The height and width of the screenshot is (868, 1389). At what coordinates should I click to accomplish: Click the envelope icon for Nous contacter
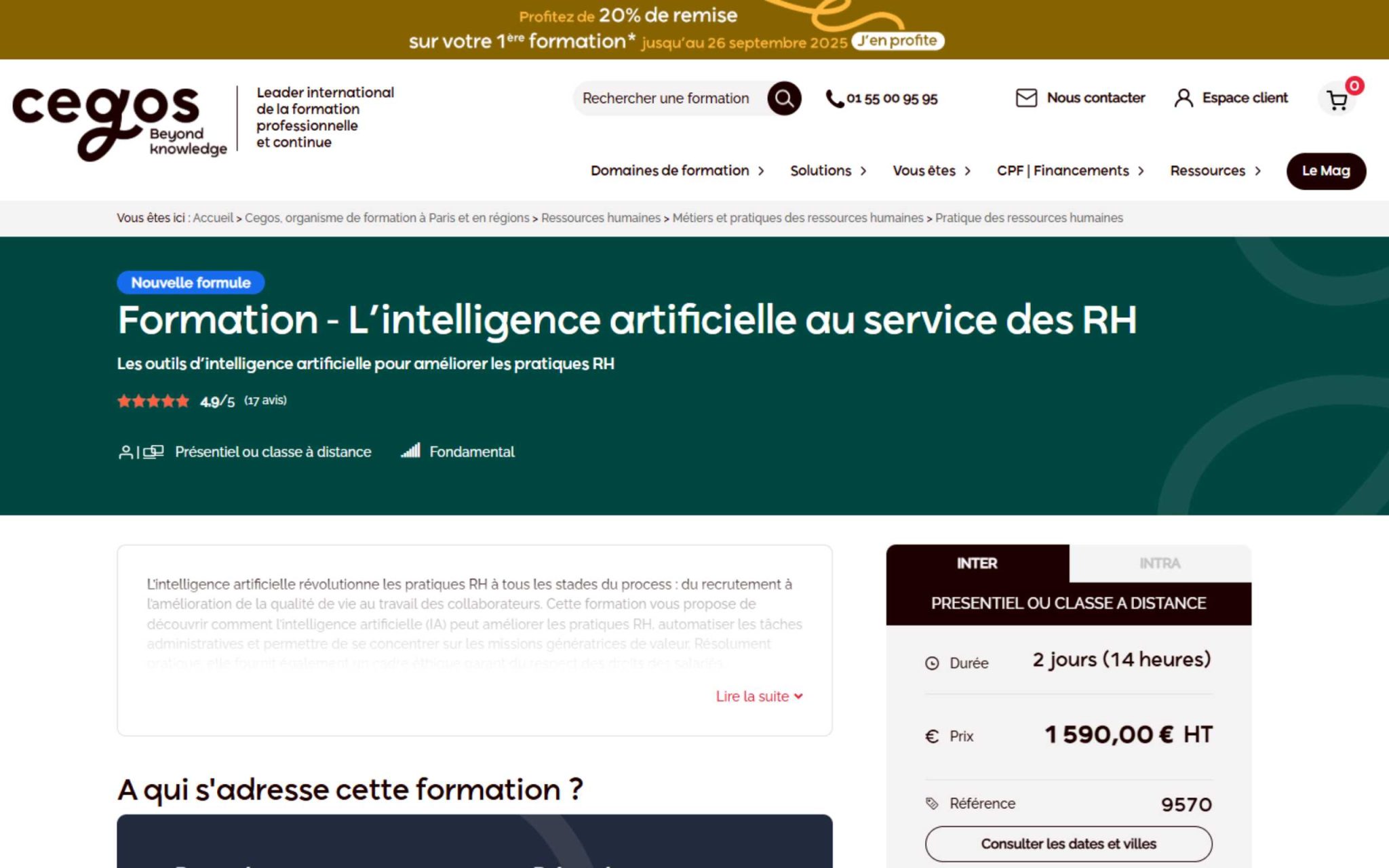(x=1026, y=98)
